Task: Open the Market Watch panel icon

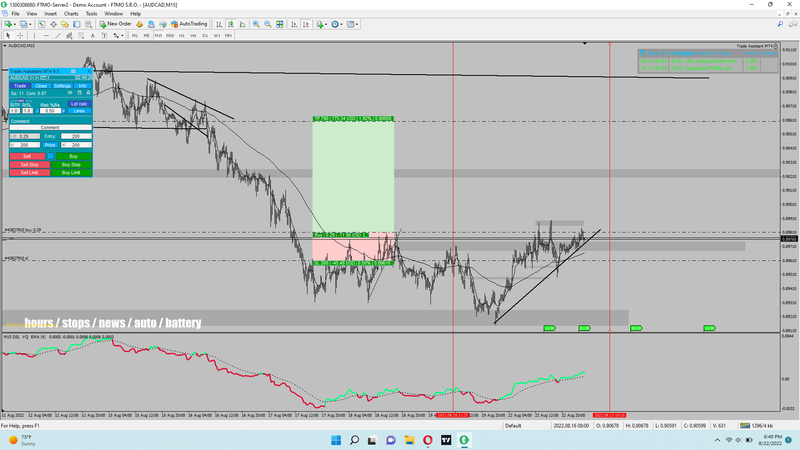Action: 42,24
